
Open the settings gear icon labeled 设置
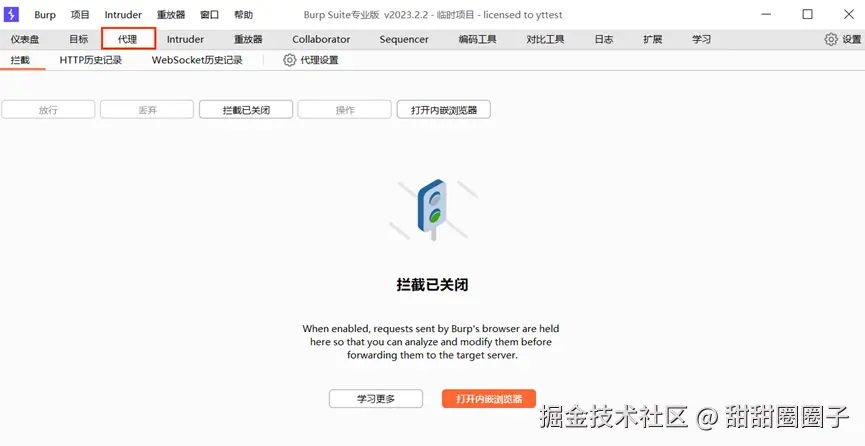(842, 39)
